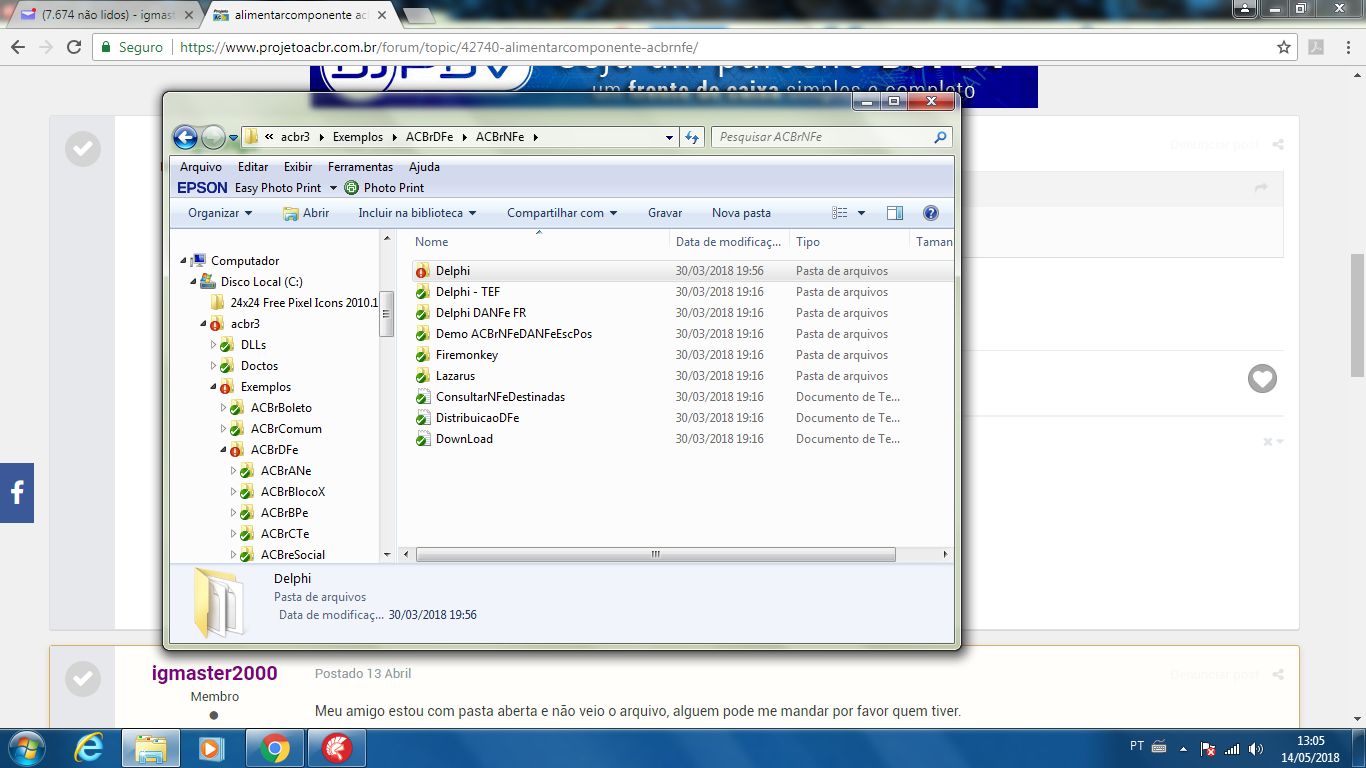
Task: Click the Abrir toolbar button
Action: point(306,213)
